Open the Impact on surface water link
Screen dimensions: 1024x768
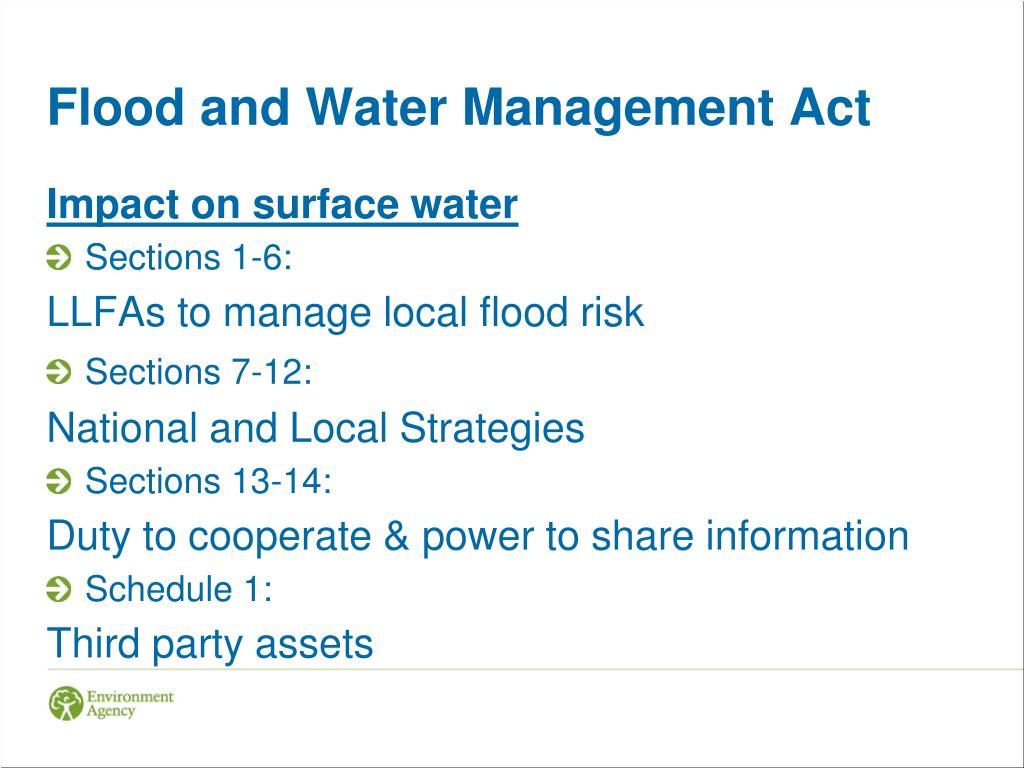[x=283, y=204]
